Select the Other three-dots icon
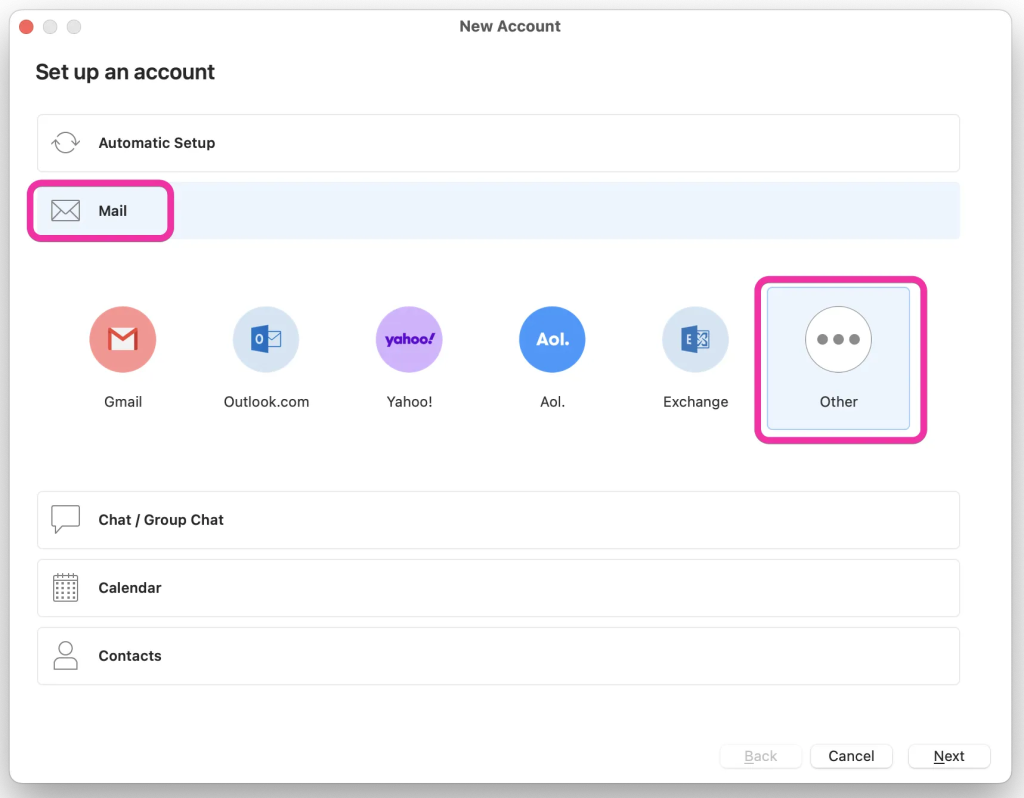 pyautogui.click(x=838, y=340)
